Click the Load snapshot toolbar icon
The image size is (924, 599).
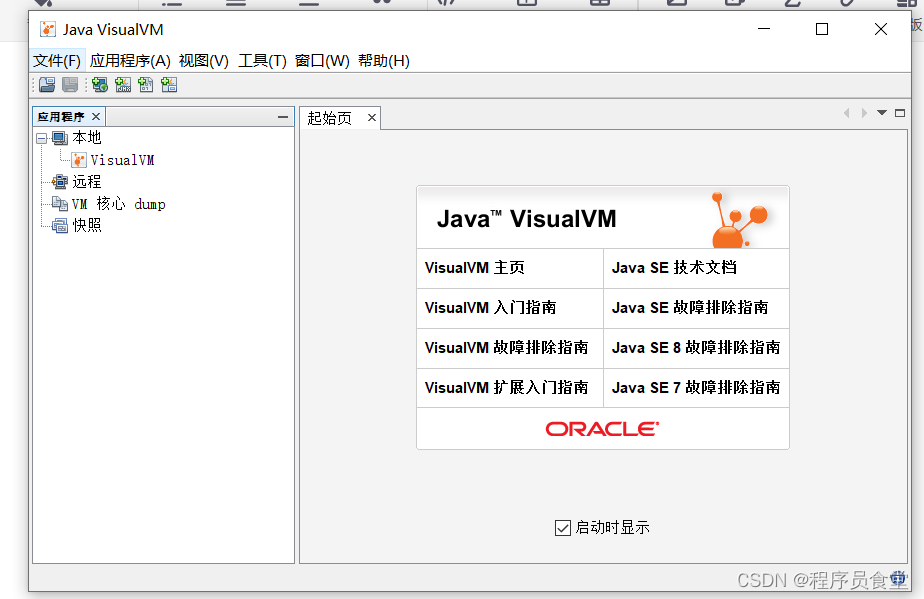[47, 85]
